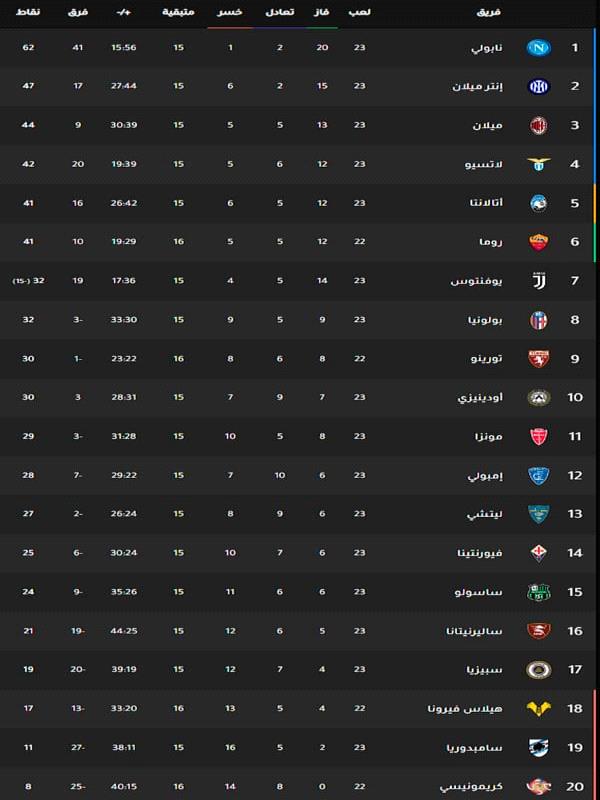Select the لعب played column header
Screen dimensions: 600x800
tap(360, 12)
